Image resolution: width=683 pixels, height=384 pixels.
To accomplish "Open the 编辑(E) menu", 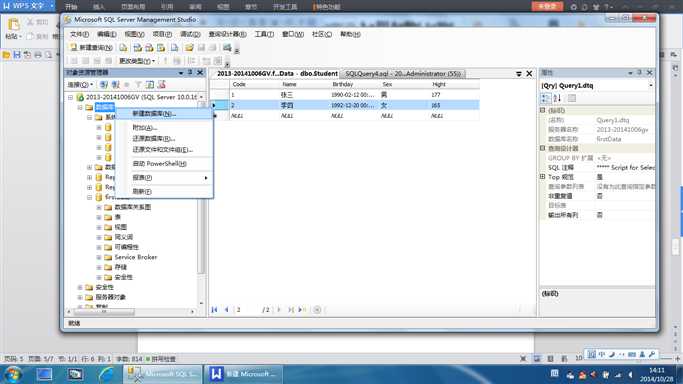I will click(106, 34).
